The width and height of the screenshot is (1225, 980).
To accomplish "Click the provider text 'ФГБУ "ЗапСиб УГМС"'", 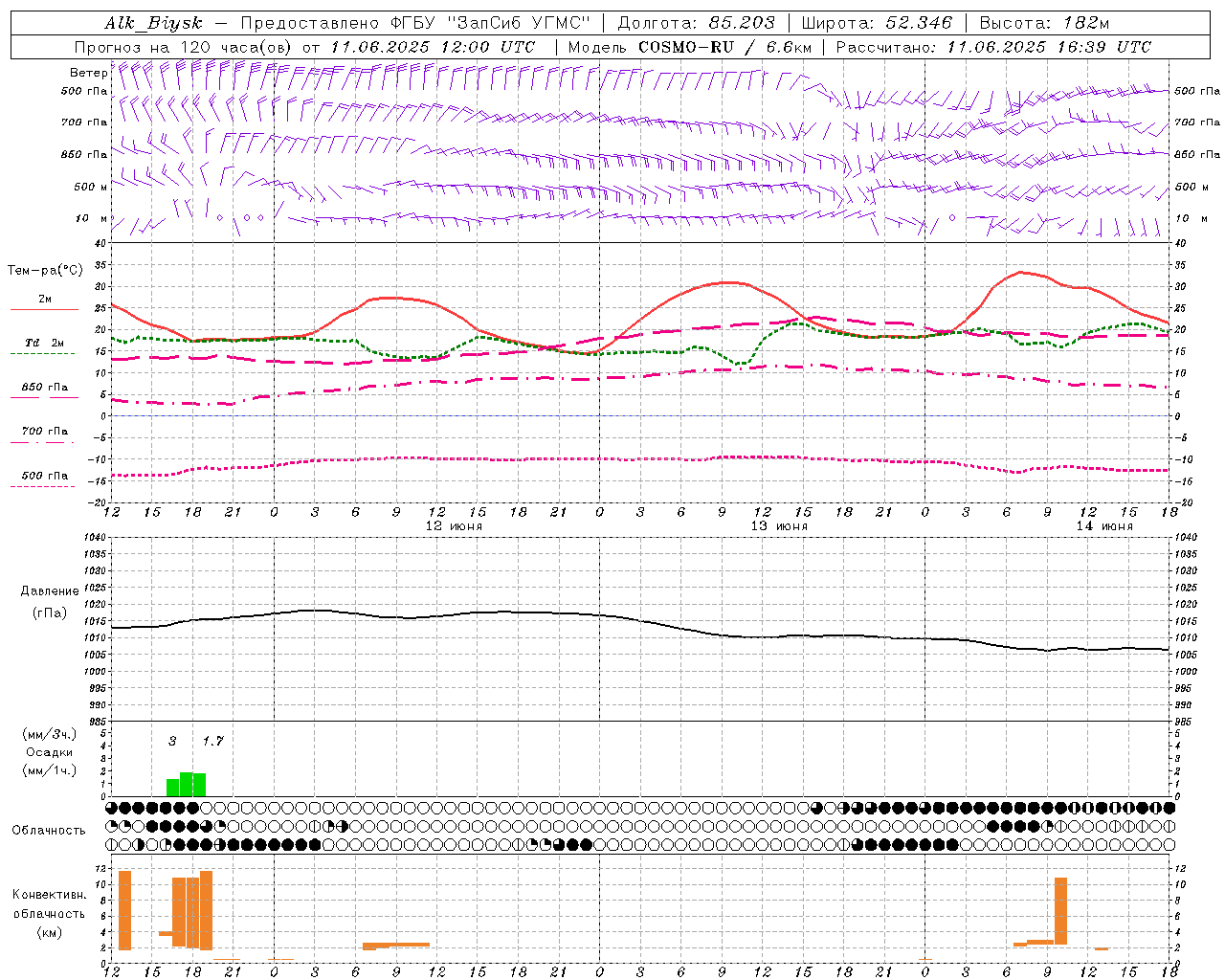I will [492, 23].
